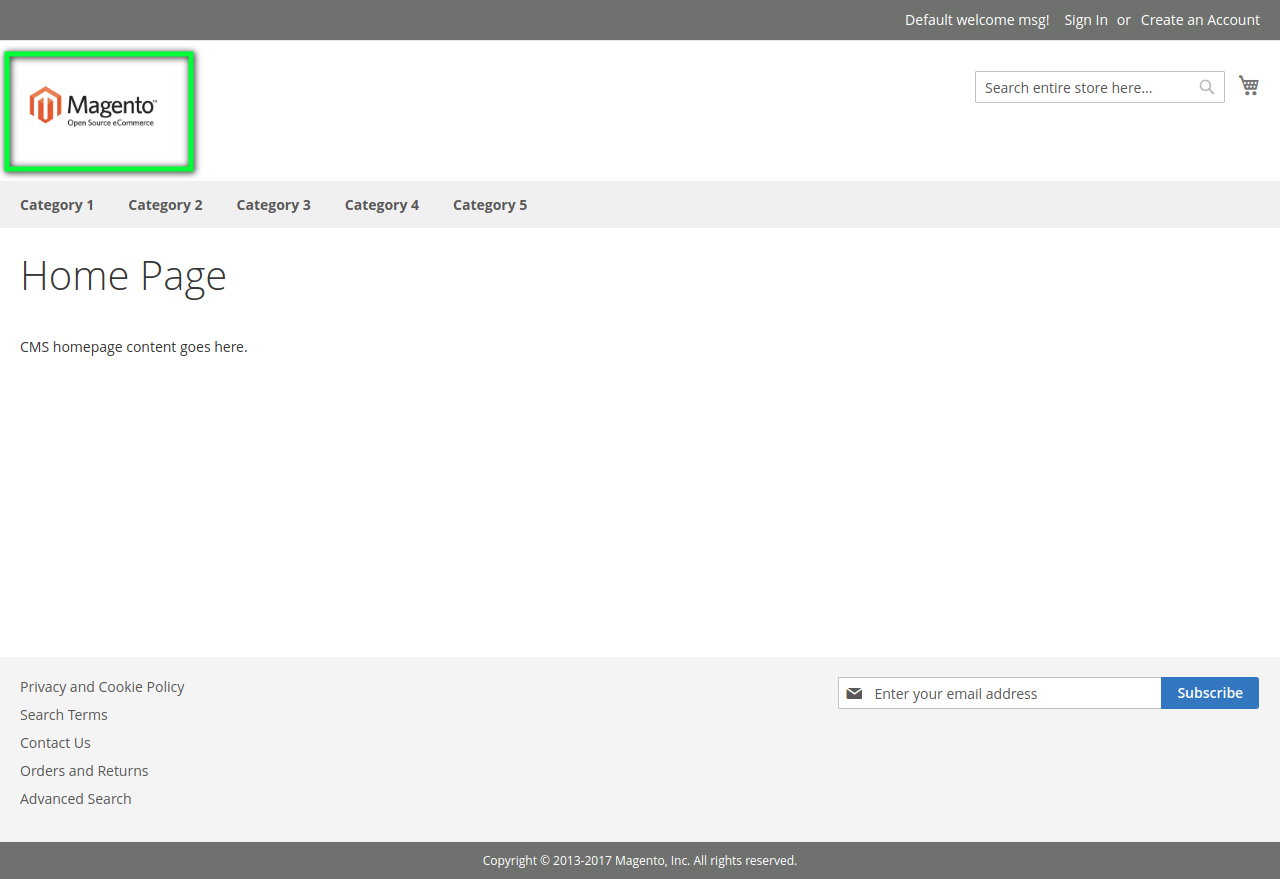The image size is (1280, 879).
Task: Open the Advanced Search page
Action: (x=75, y=798)
